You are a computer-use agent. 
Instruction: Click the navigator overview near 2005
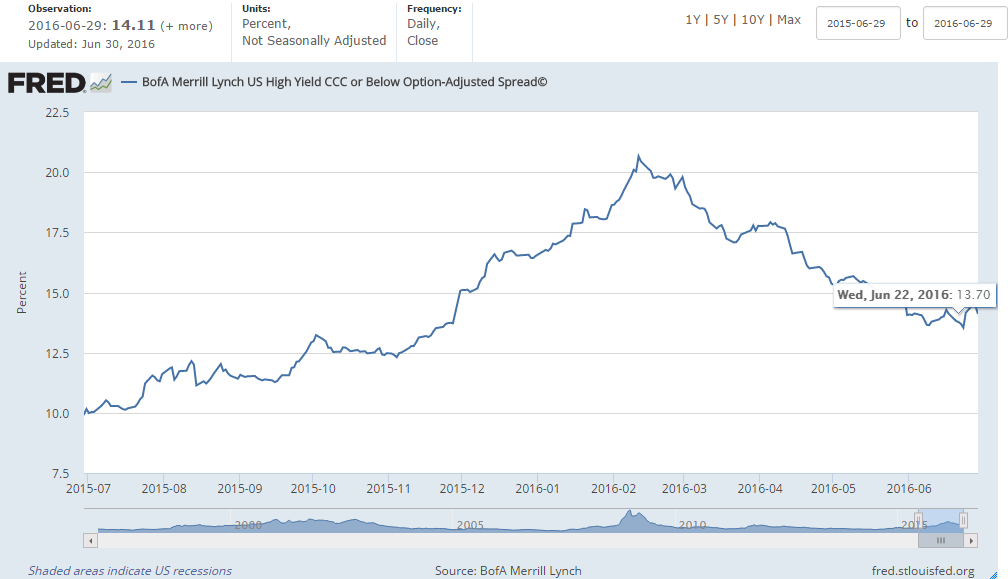click(x=470, y=525)
